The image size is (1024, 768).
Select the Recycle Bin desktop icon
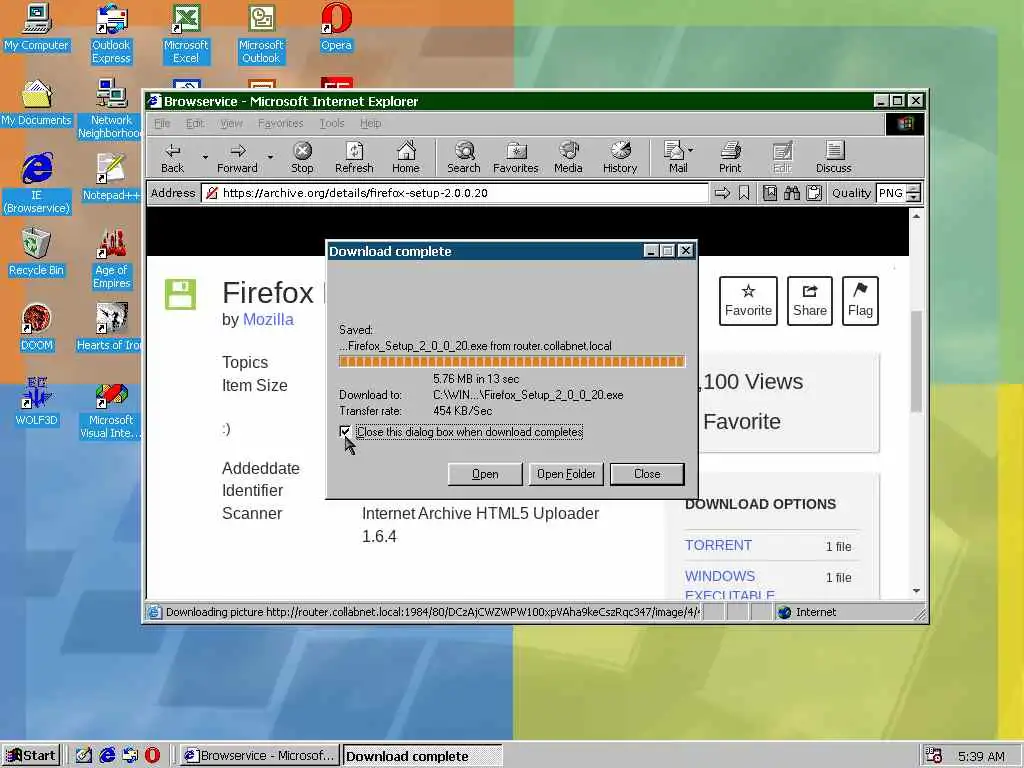click(36, 253)
